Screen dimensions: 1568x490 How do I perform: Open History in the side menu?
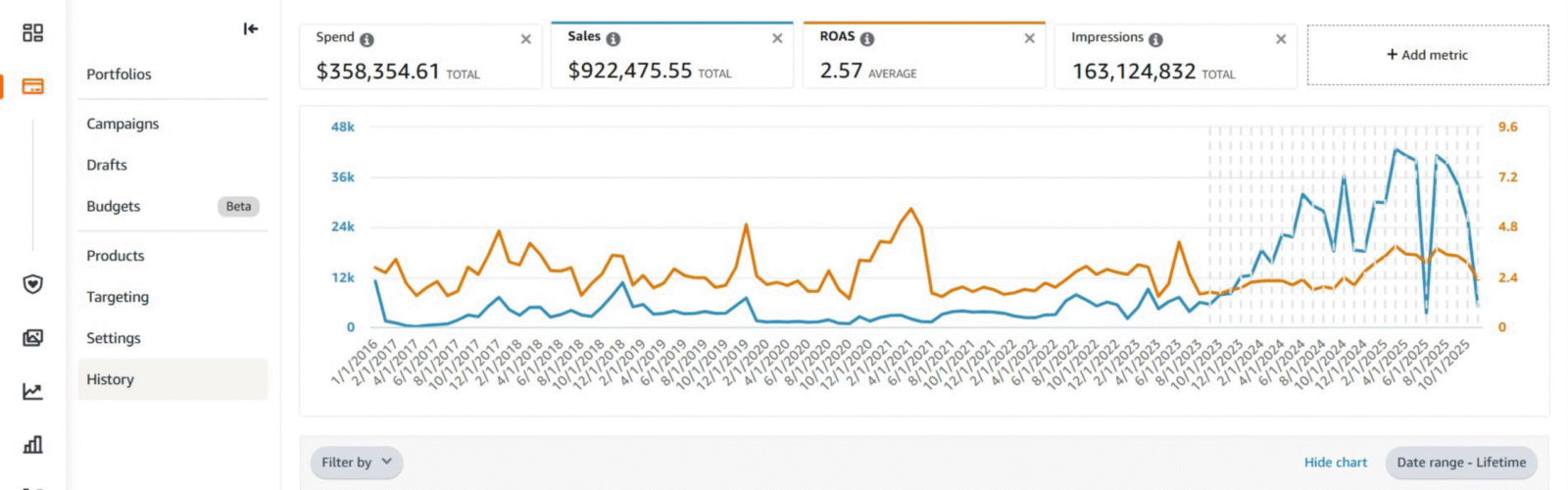172,379
